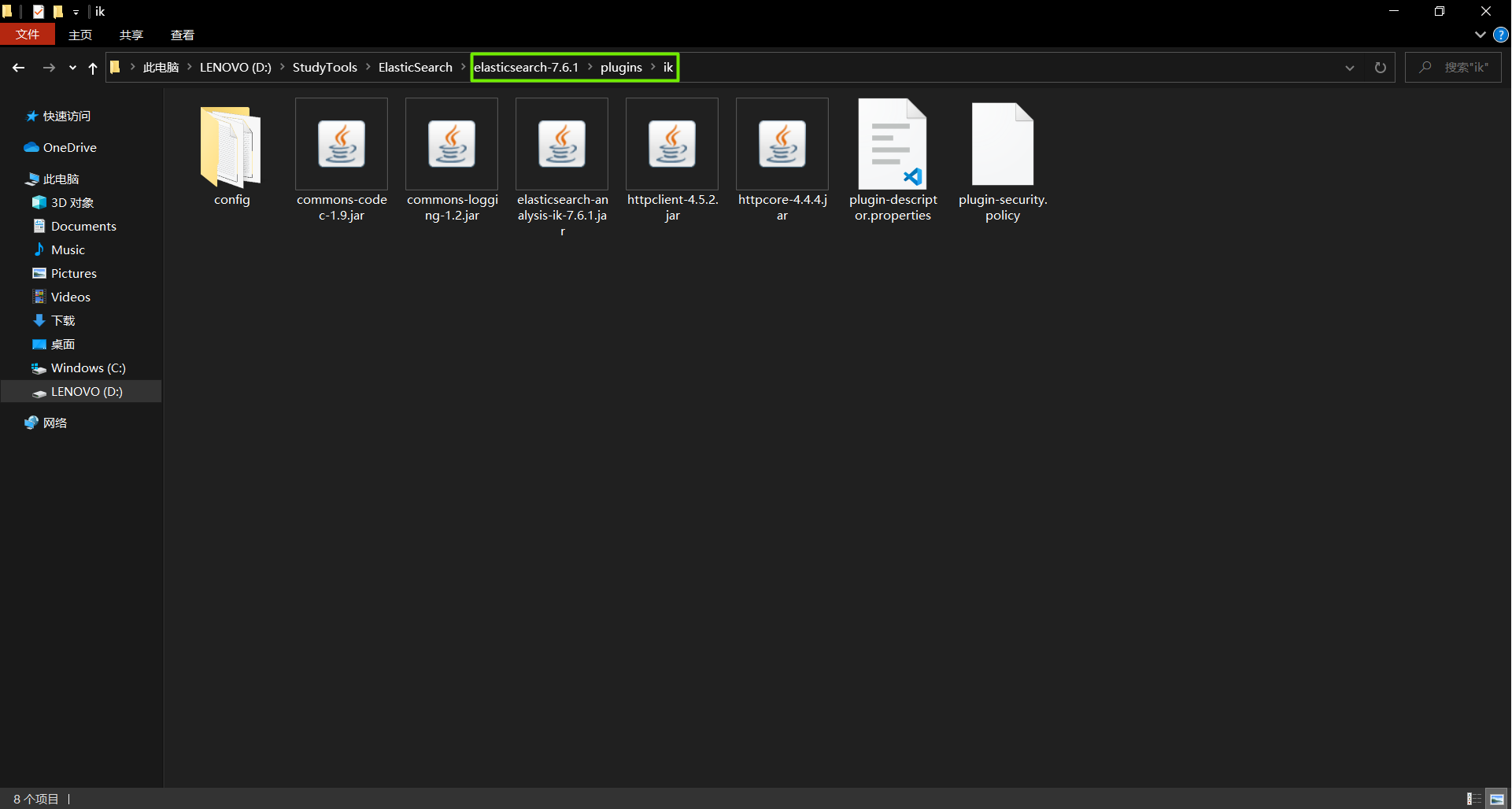Open recent locations dropdown arrow
The image size is (1512, 809).
pyautogui.click(x=72, y=68)
